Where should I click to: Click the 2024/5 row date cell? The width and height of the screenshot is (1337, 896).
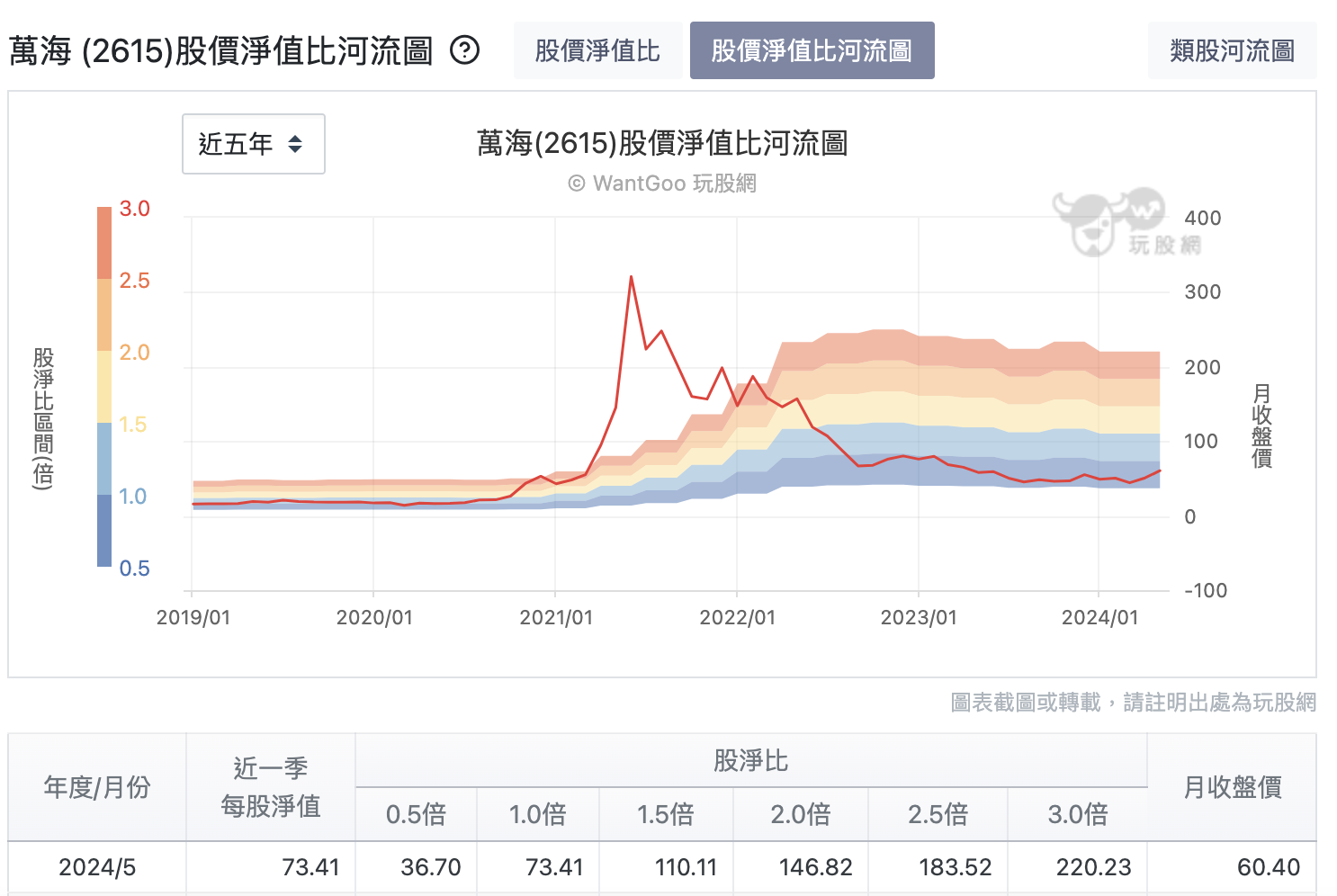97,867
